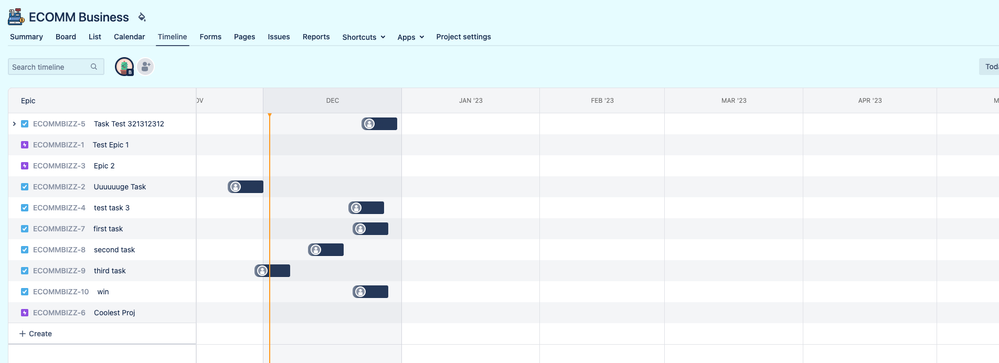
Task: Click the Today button at right edge
Action: [989, 67]
